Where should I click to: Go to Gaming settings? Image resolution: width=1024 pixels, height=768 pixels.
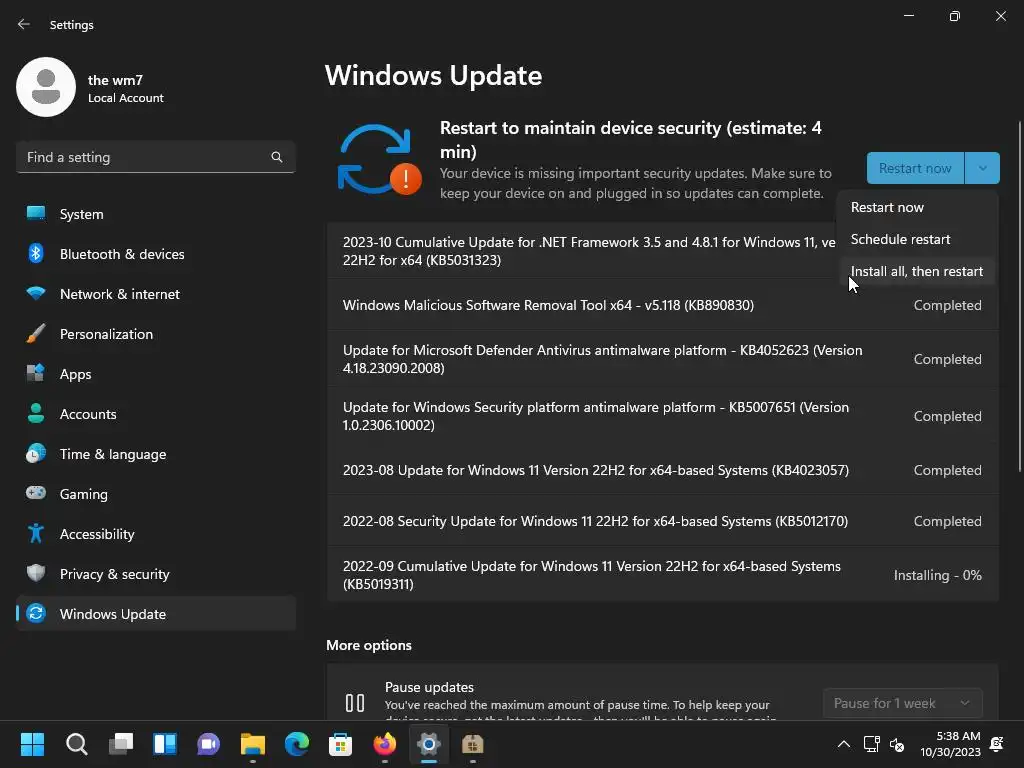(155, 494)
